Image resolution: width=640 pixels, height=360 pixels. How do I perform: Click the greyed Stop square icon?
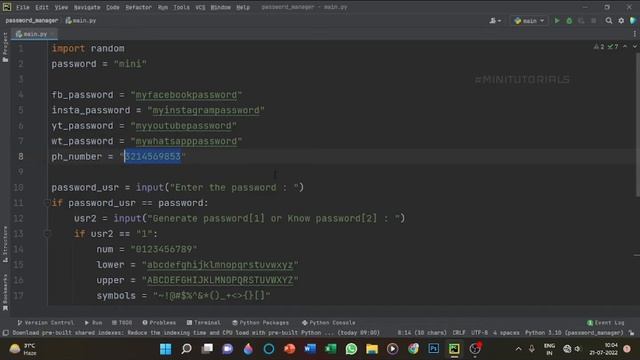pos(593,20)
